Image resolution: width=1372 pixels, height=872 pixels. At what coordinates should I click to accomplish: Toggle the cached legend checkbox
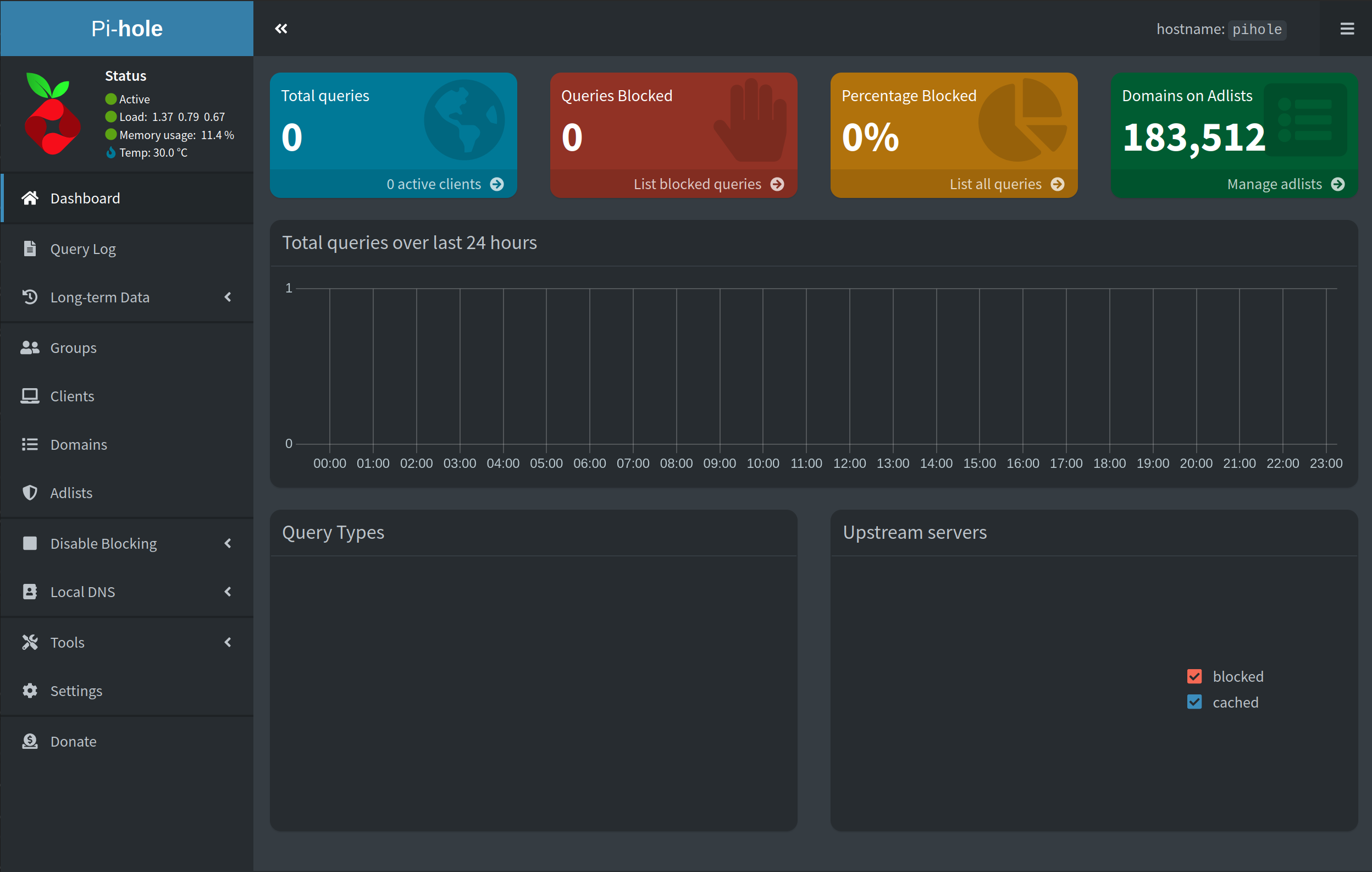1194,702
